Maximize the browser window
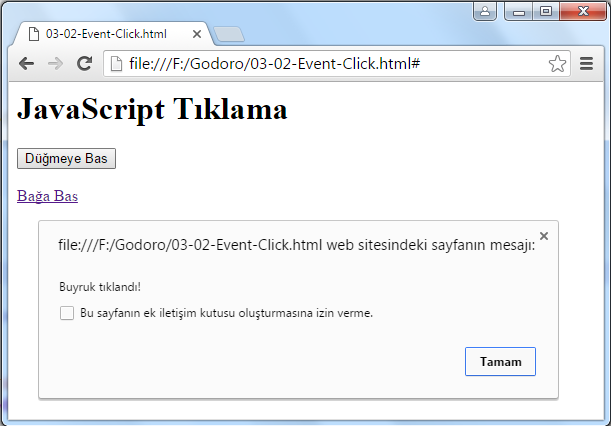The image size is (611, 426). [546, 11]
